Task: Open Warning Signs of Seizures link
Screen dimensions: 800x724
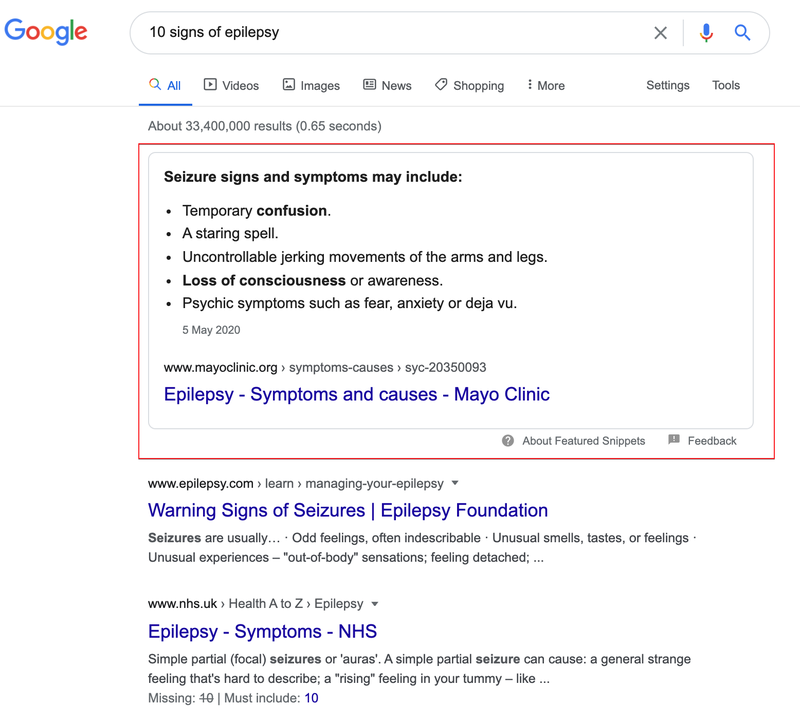Action: point(348,511)
